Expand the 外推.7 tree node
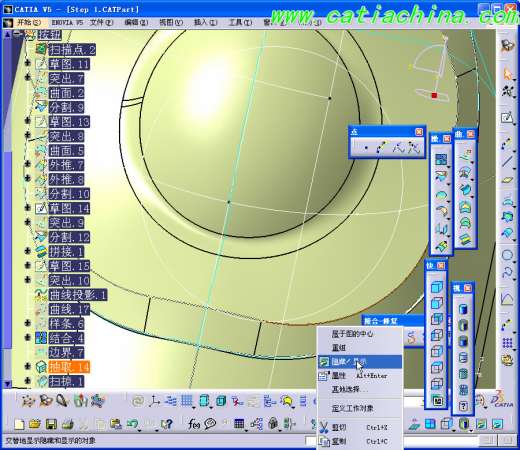The height and width of the screenshot is (450, 520). (27, 164)
